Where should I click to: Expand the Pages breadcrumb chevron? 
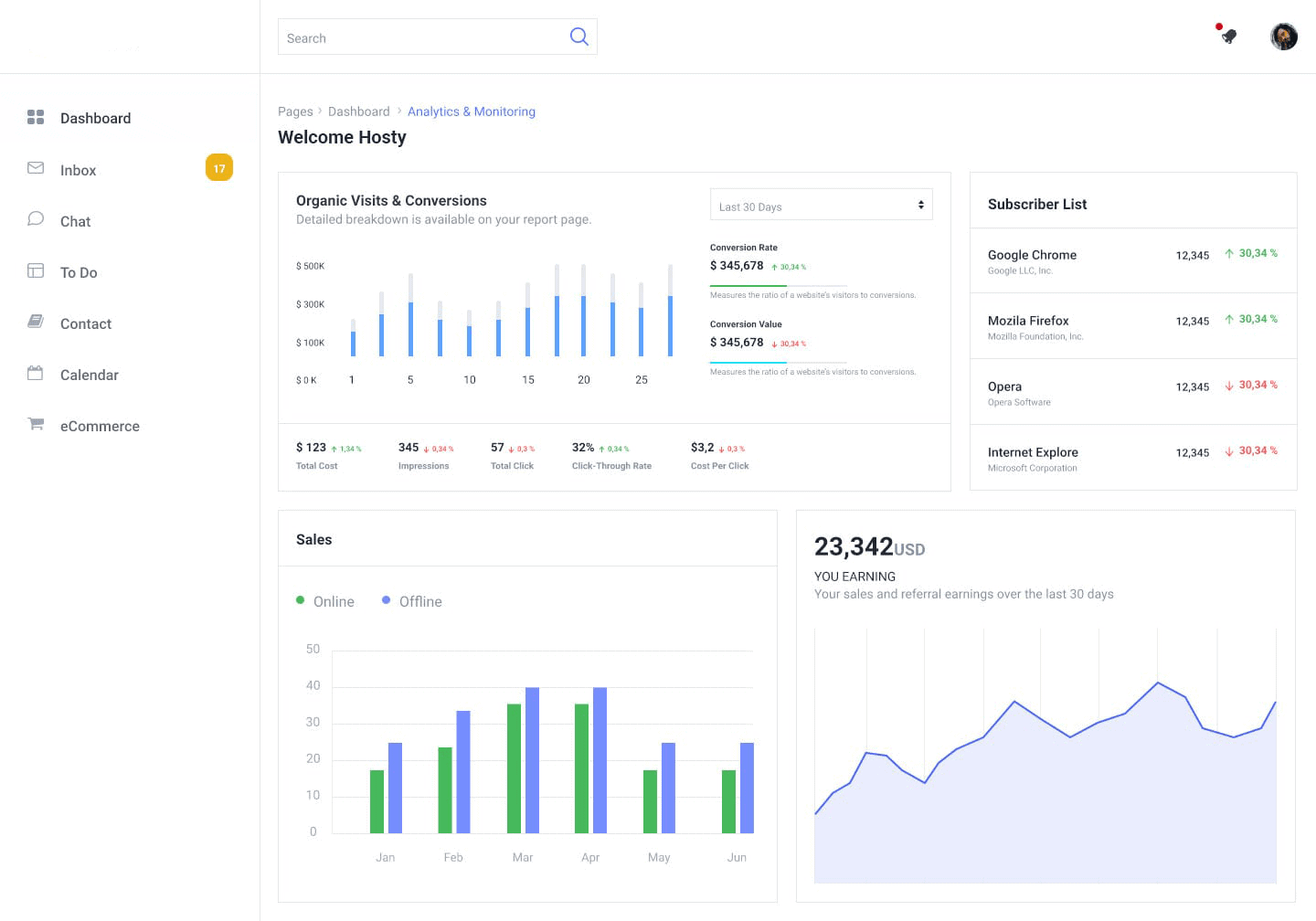coord(318,111)
